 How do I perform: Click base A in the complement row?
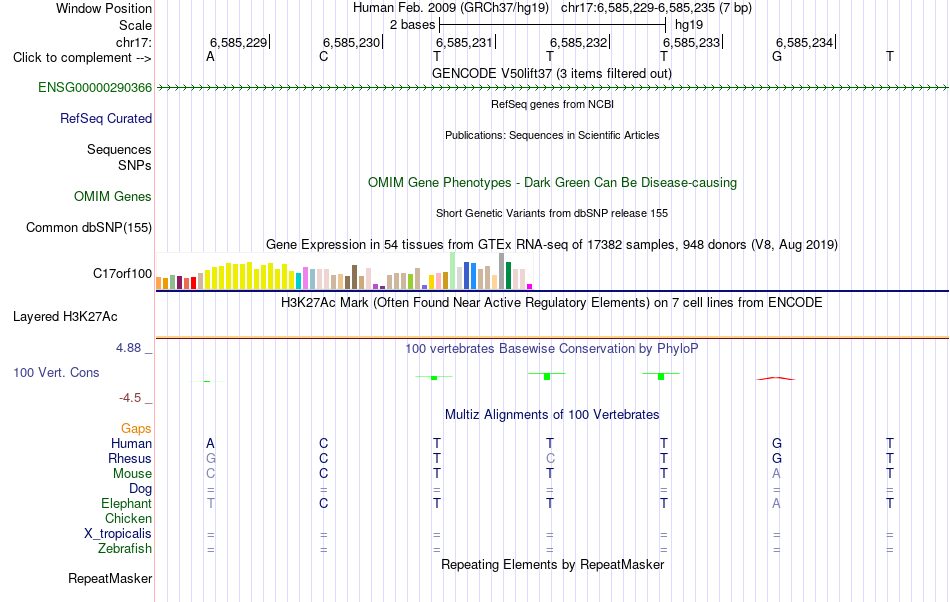coord(210,56)
